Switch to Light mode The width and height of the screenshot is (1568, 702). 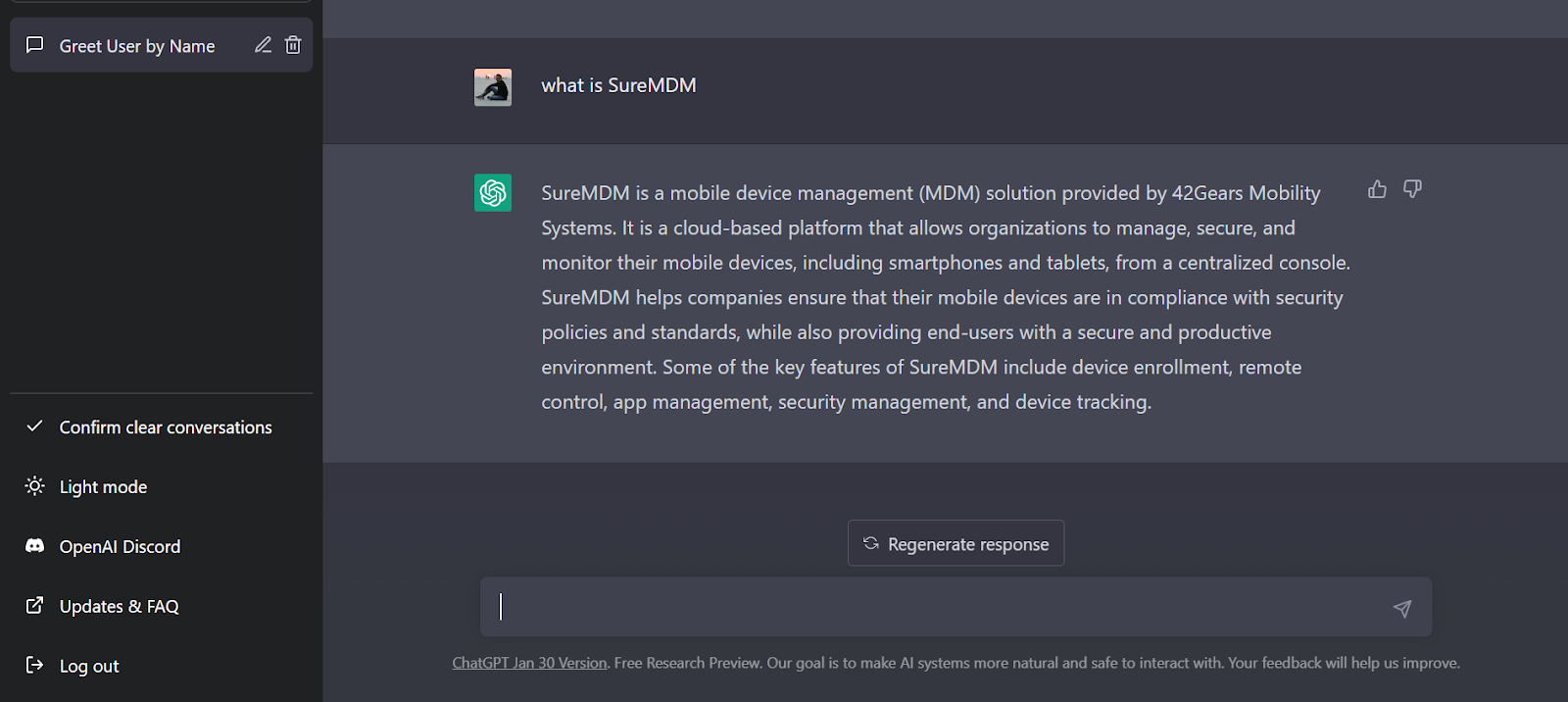161,487
